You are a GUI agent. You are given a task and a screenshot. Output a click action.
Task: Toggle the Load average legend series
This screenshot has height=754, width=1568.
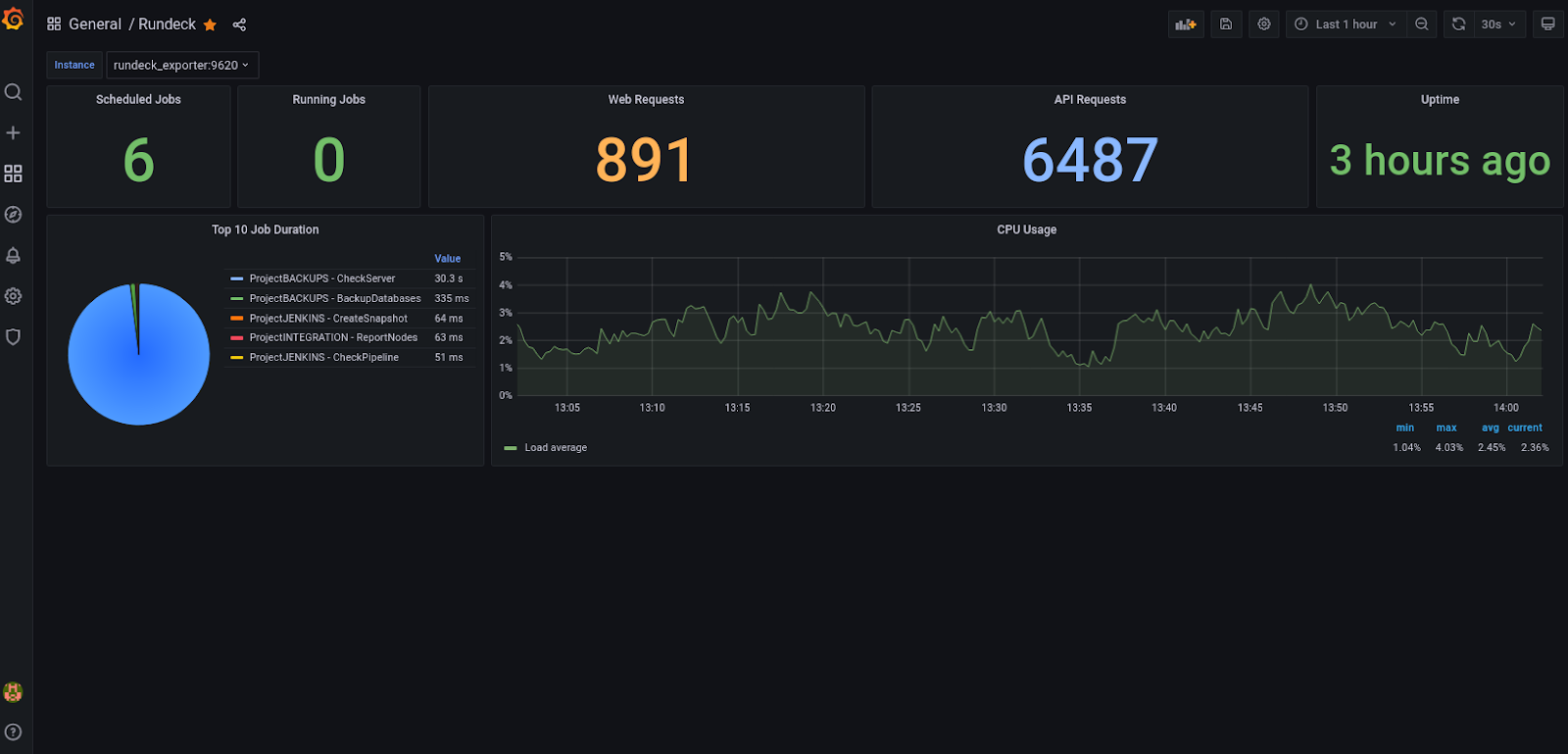pos(556,448)
